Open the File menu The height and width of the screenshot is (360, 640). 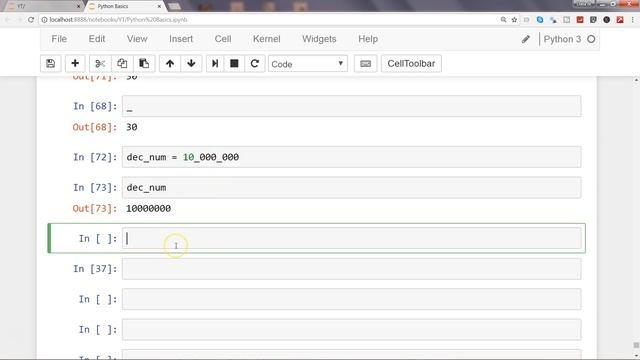59,39
